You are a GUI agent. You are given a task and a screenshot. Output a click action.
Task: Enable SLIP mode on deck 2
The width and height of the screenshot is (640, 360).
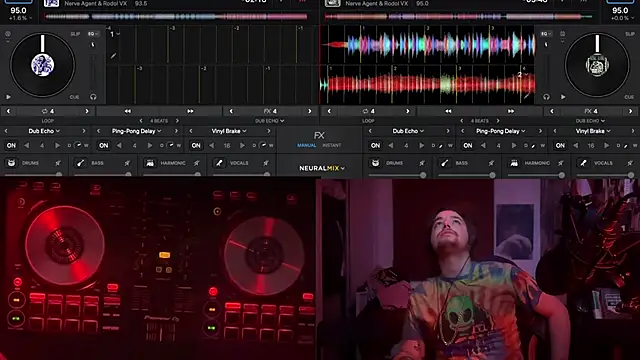pyautogui.click(x=629, y=34)
